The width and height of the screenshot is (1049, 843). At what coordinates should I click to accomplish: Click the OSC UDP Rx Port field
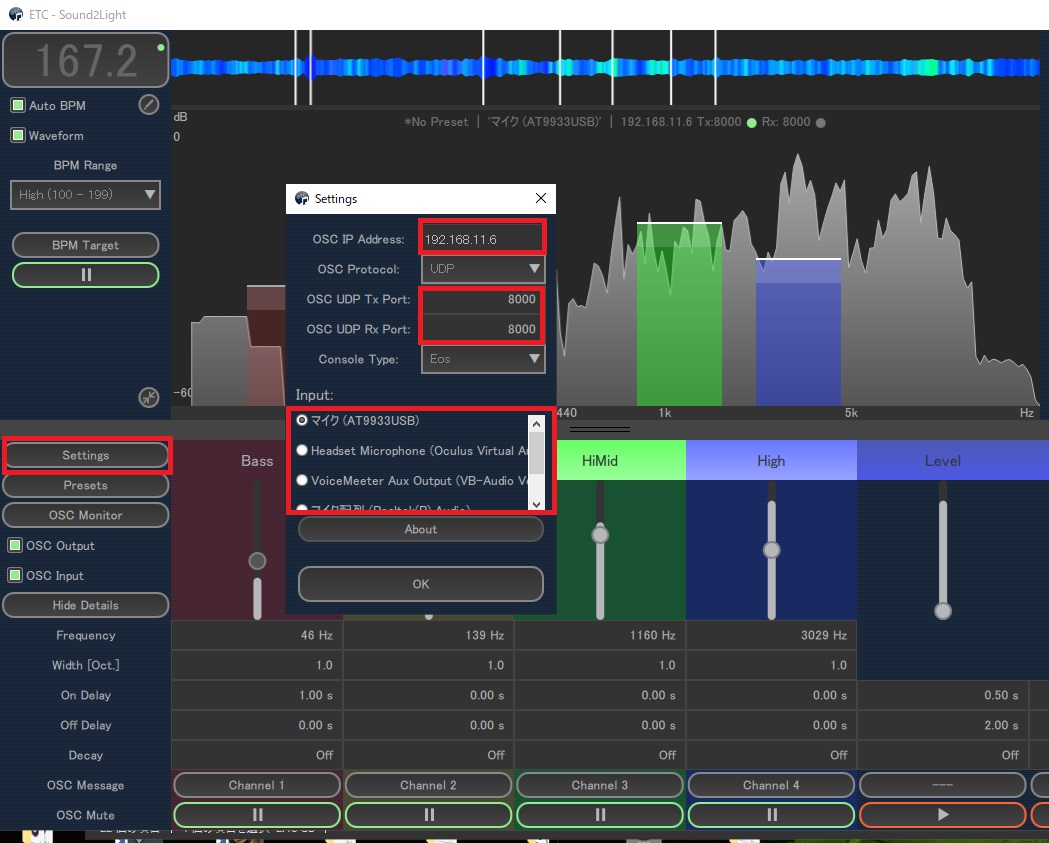click(x=482, y=329)
